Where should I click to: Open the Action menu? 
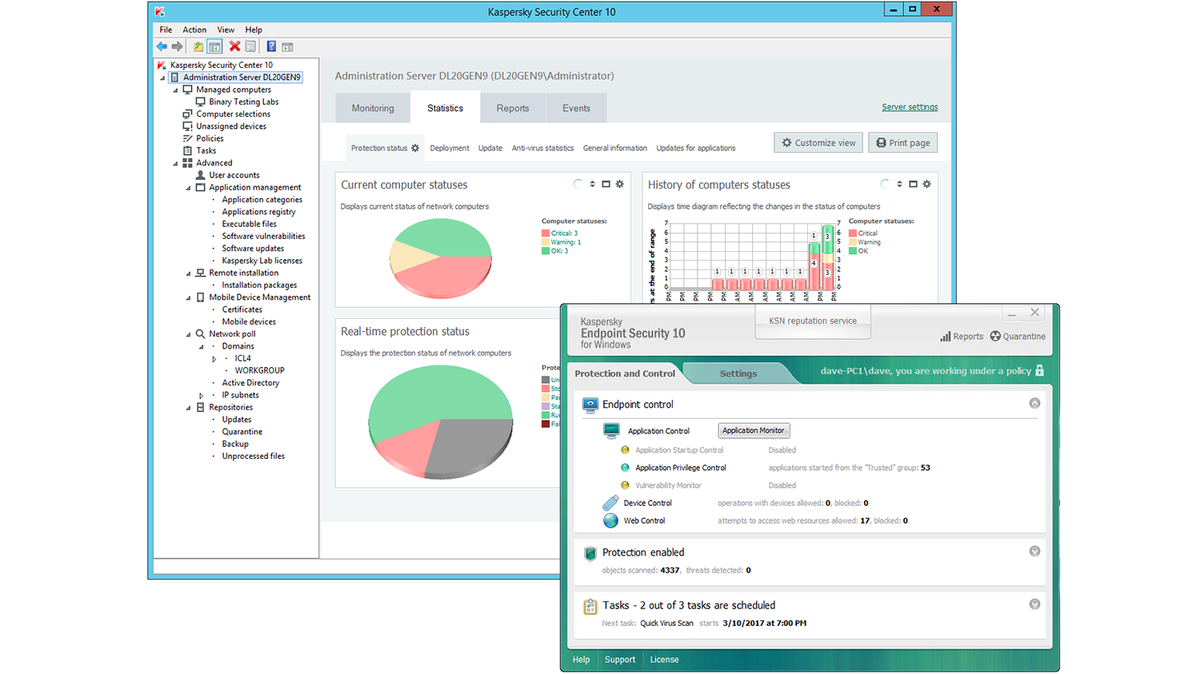click(195, 30)
